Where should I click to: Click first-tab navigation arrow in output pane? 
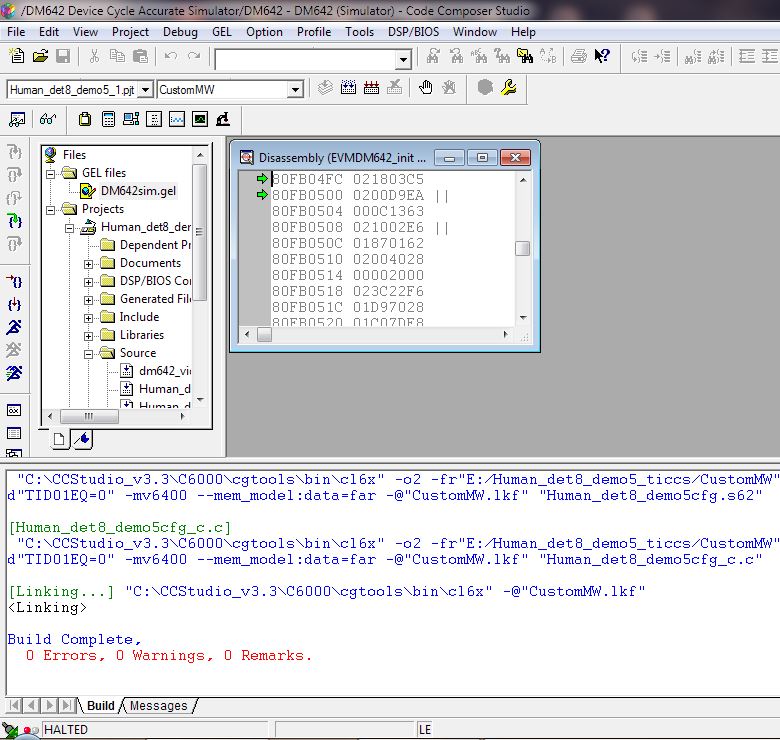(x=15, y=705)
